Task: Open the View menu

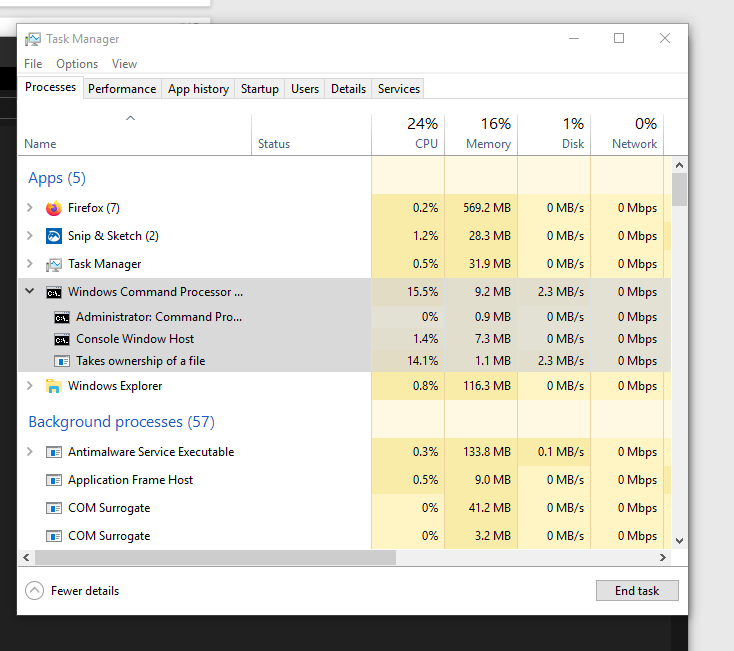Action: [125, 64]
